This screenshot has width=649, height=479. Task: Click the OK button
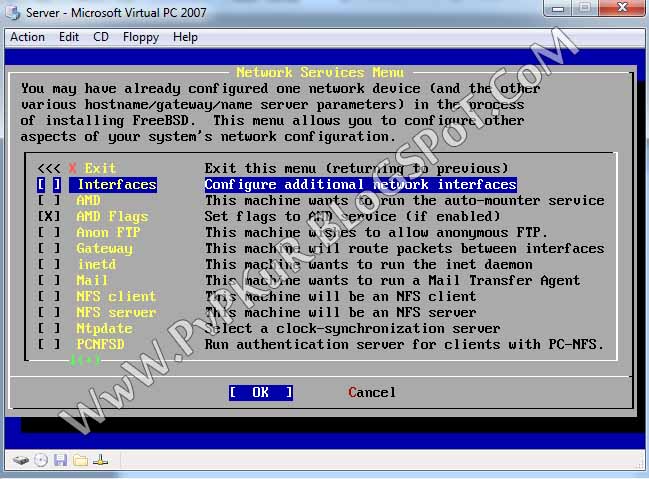click(261, 392)
